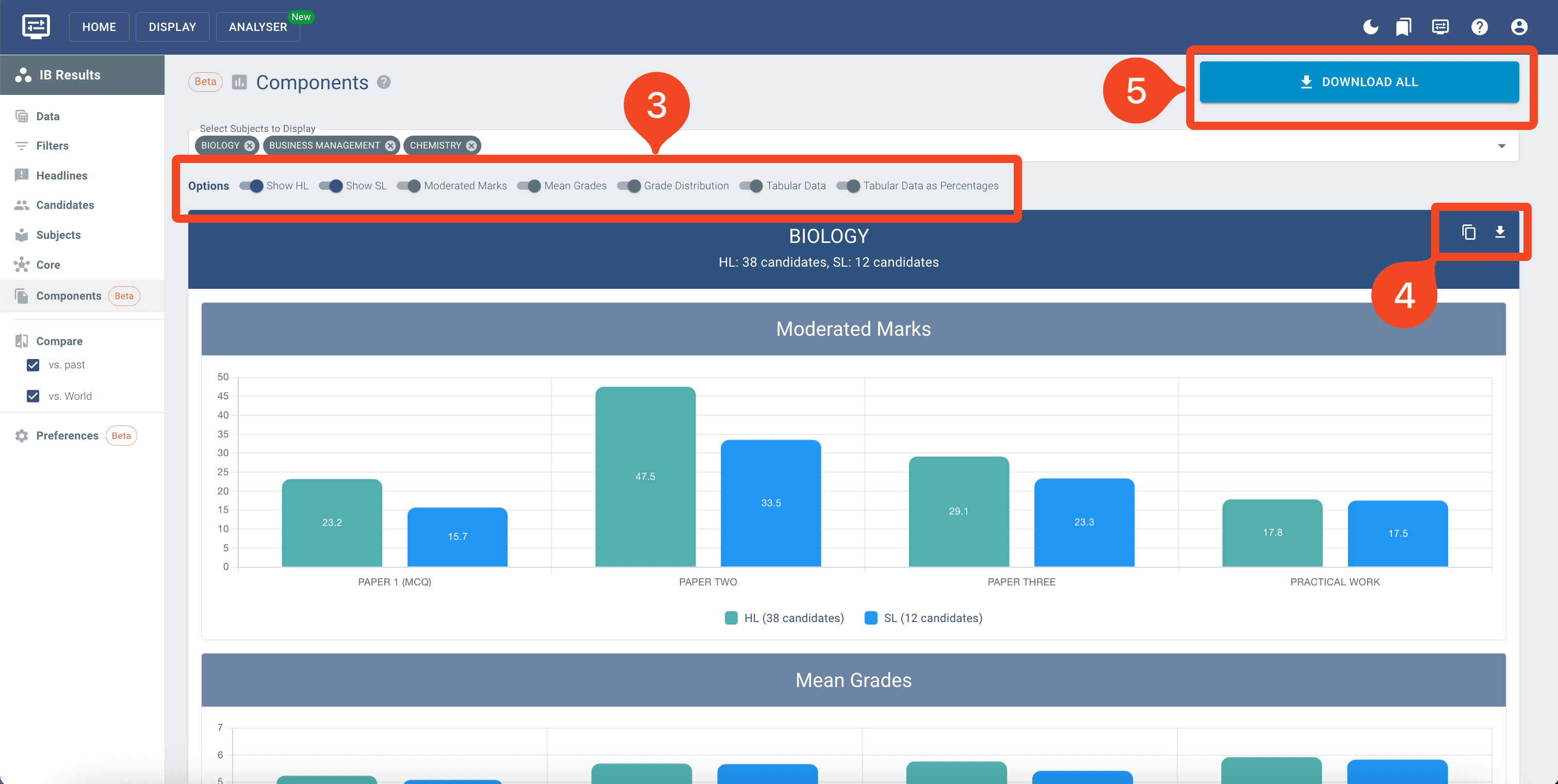1558x784 pixels.
Task: Toggle dark mode moon icon
Action: tap(1371, 27)
